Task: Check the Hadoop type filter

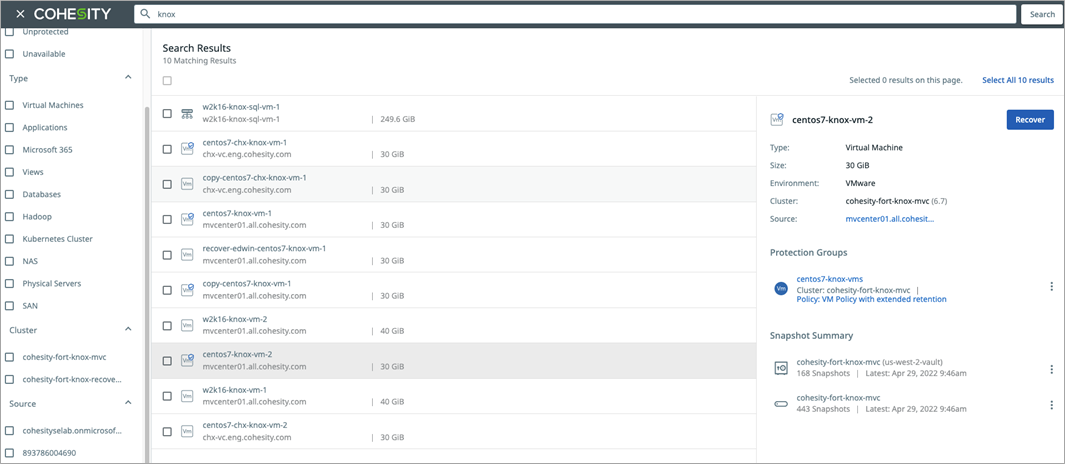Action: (x=10, y=217)
